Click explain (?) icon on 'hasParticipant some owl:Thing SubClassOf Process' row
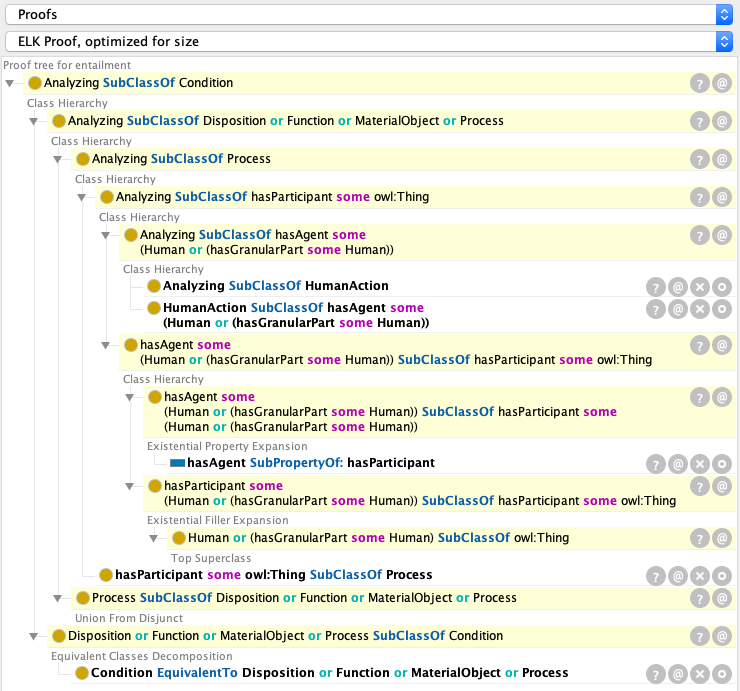This screenshot has height=691, width=740. tap(656, 576)
